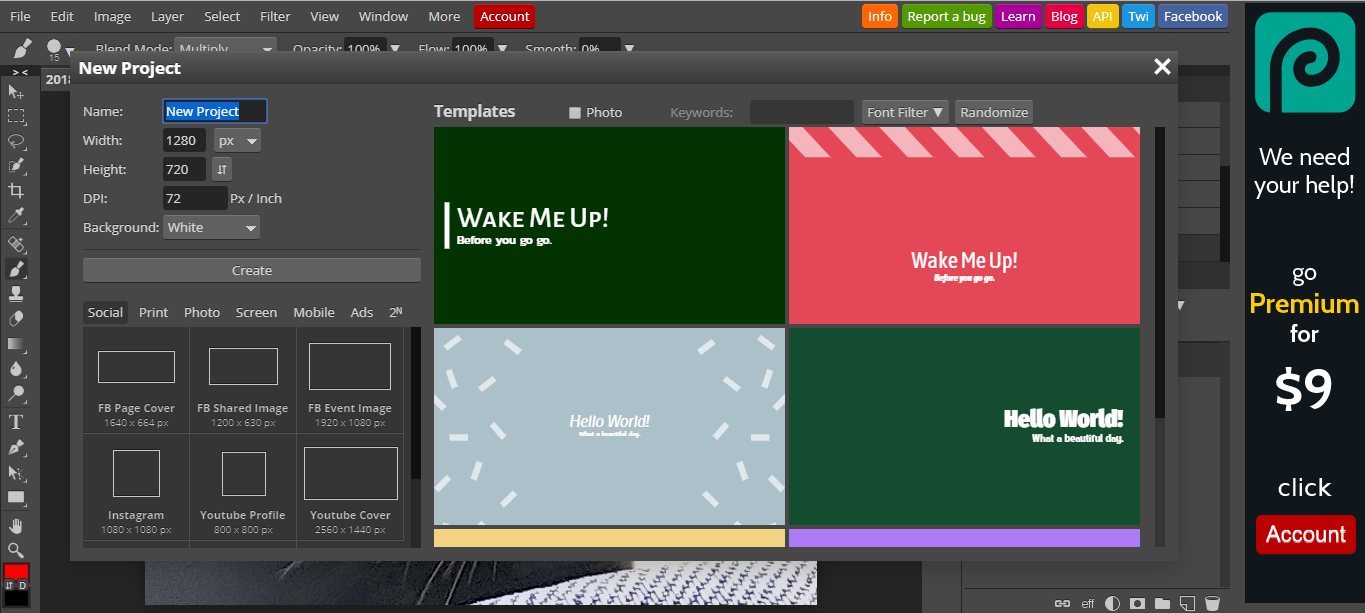Click the Randomize button
Screen dimensions: 1365x613
994,112
